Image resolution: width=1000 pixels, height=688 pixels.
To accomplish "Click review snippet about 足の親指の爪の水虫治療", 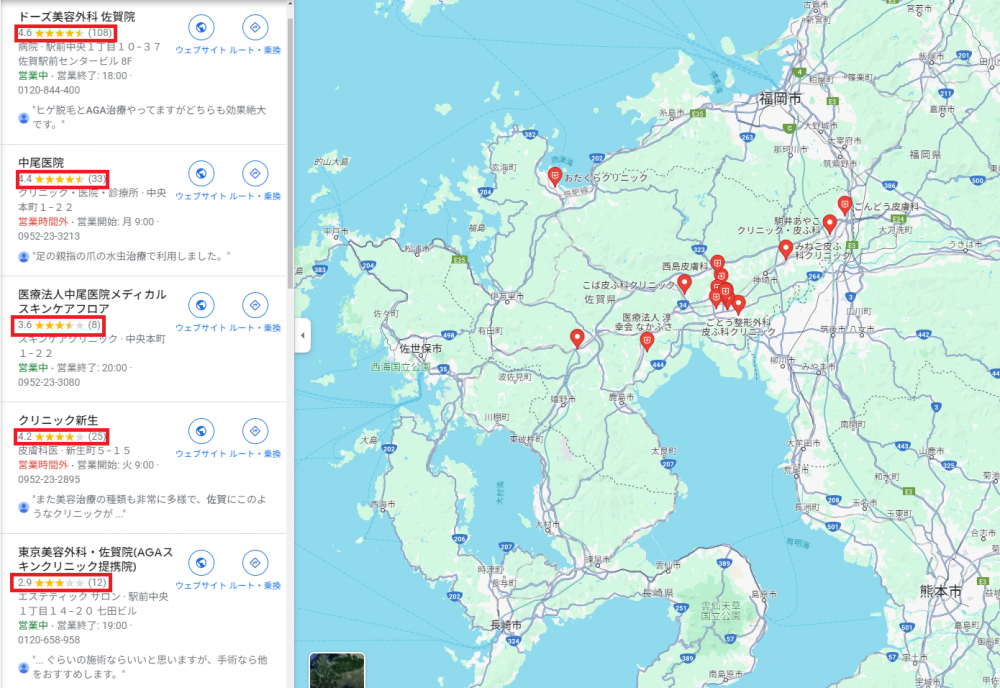I will click(131, 256).
